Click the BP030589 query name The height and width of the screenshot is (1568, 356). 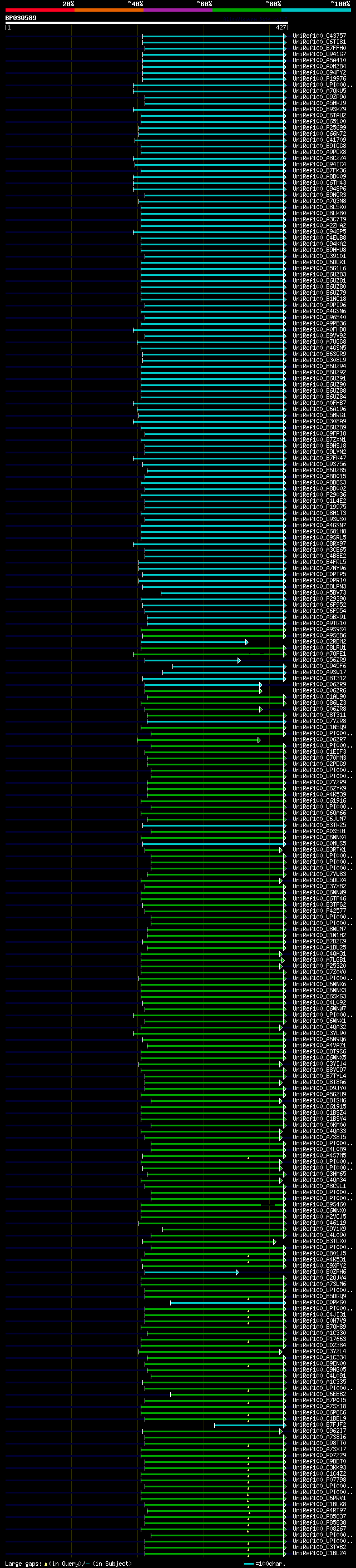coord(21,18)
